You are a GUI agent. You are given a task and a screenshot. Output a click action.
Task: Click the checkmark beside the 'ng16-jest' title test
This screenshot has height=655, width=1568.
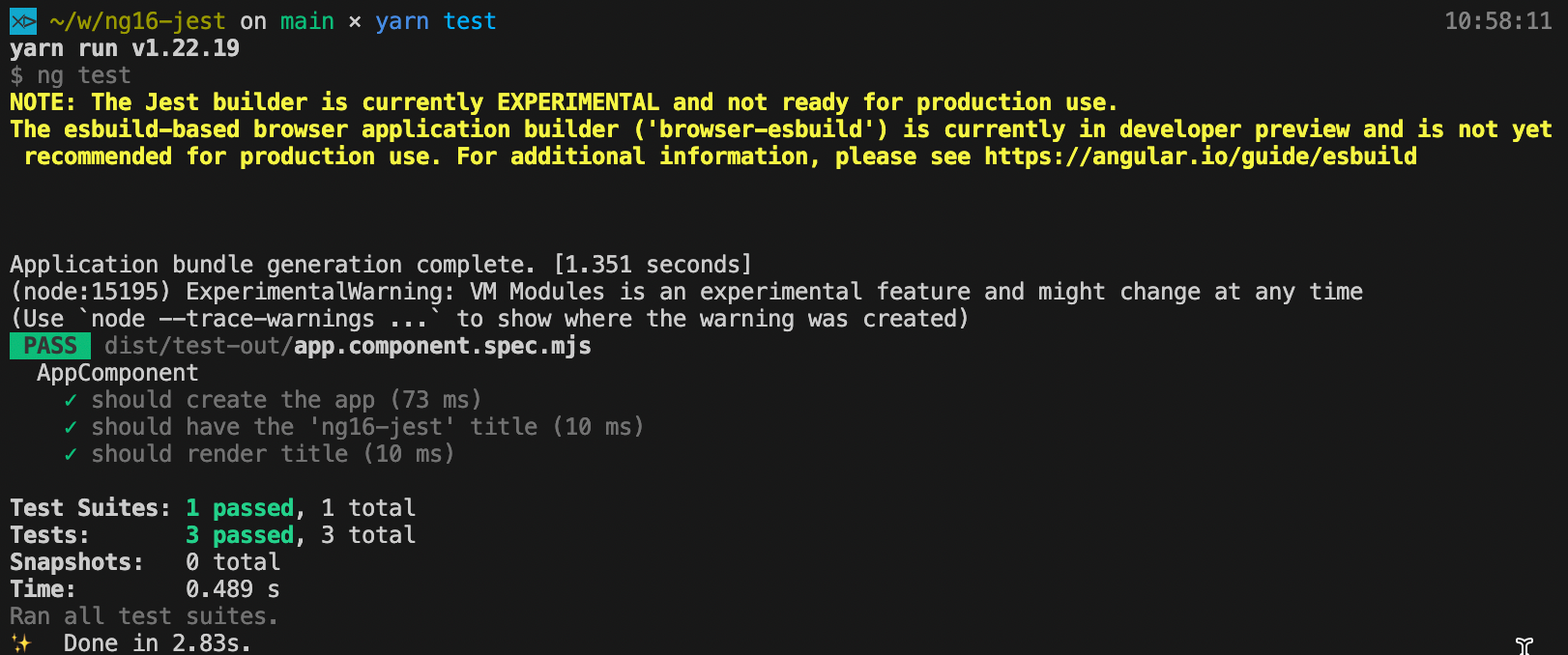pyautogui.click(x=71, y=427)
